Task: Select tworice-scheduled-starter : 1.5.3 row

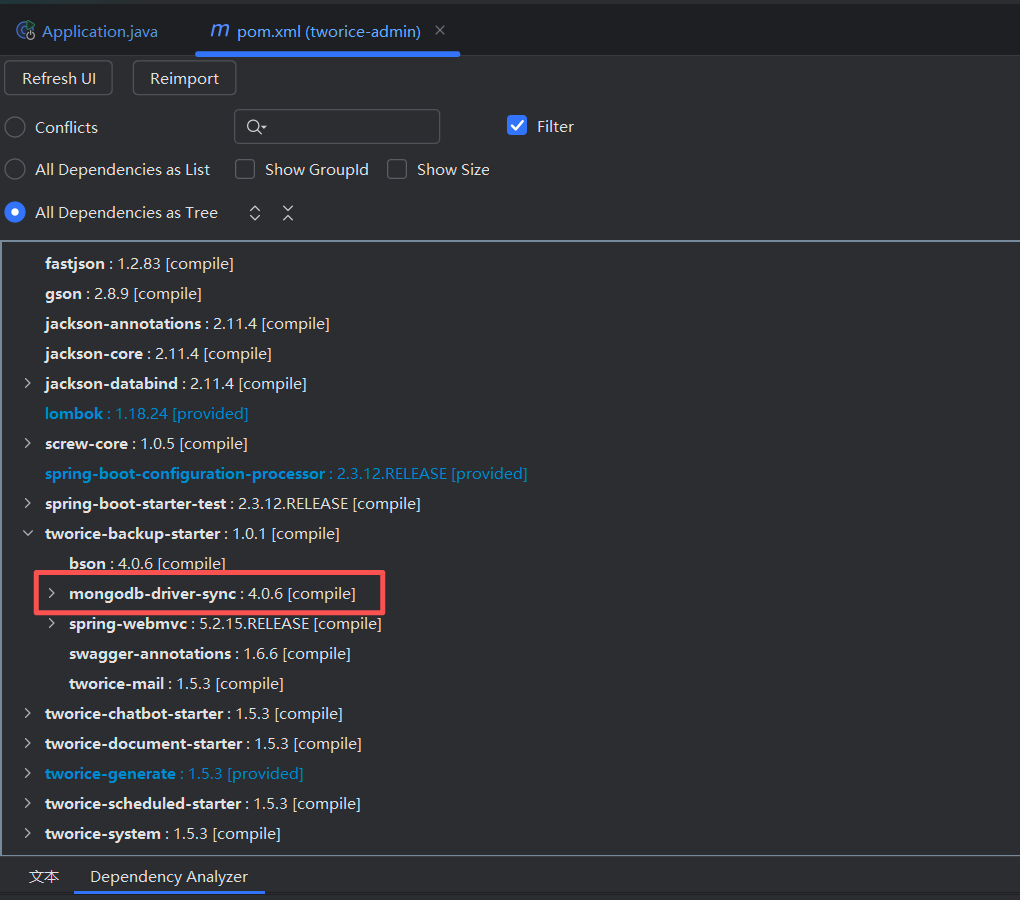Action: pyautogui.click(x=202, y=803)
